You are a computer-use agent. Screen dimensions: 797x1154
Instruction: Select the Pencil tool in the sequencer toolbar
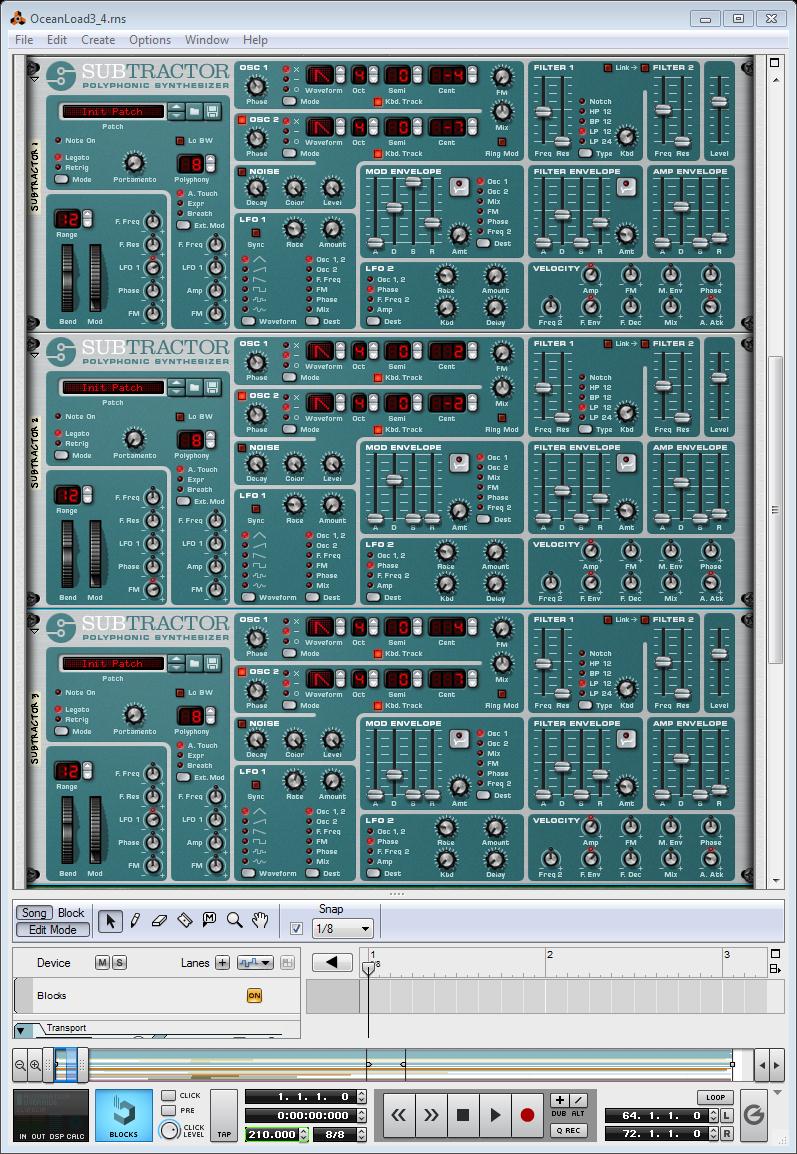click(135, 920)
